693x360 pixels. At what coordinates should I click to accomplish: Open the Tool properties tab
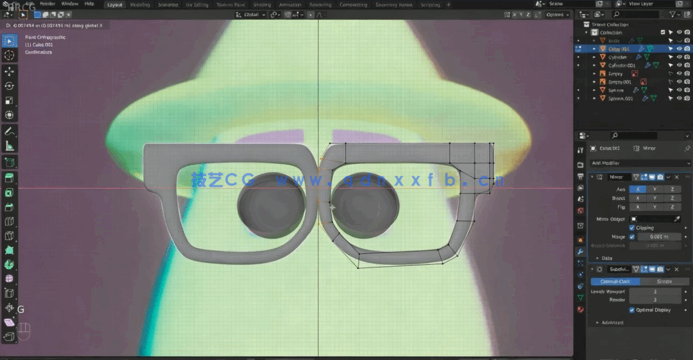click(580, 150)
